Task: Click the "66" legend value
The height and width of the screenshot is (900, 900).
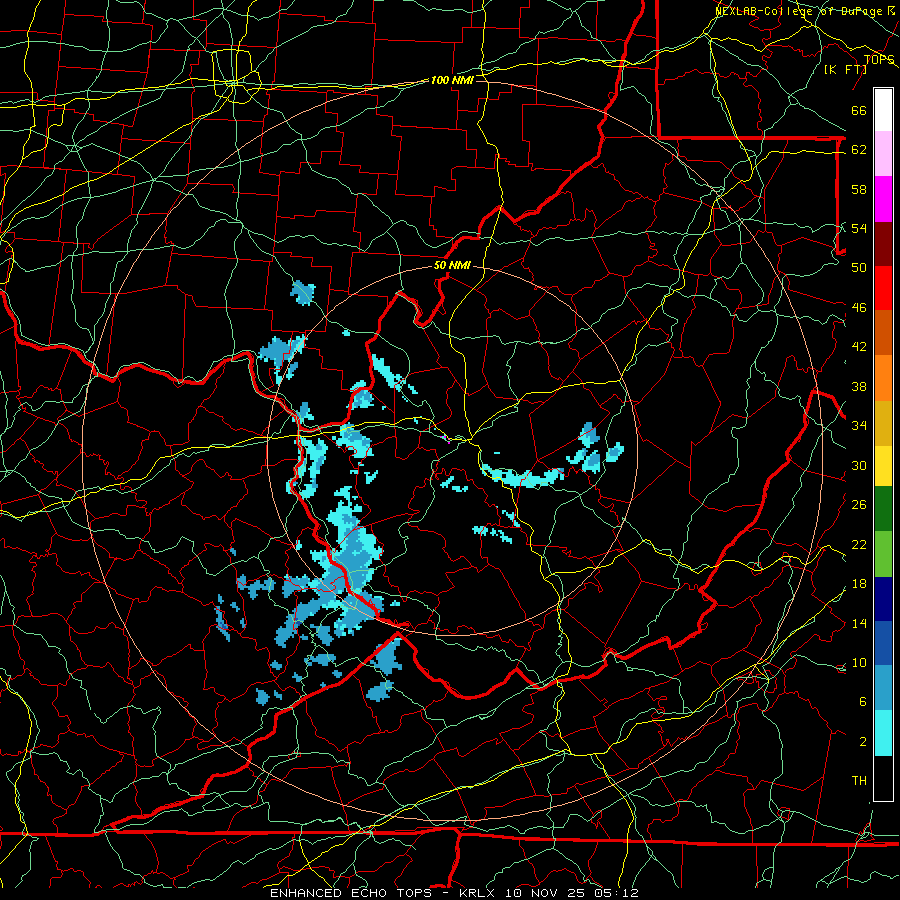Action: [859, 110]
